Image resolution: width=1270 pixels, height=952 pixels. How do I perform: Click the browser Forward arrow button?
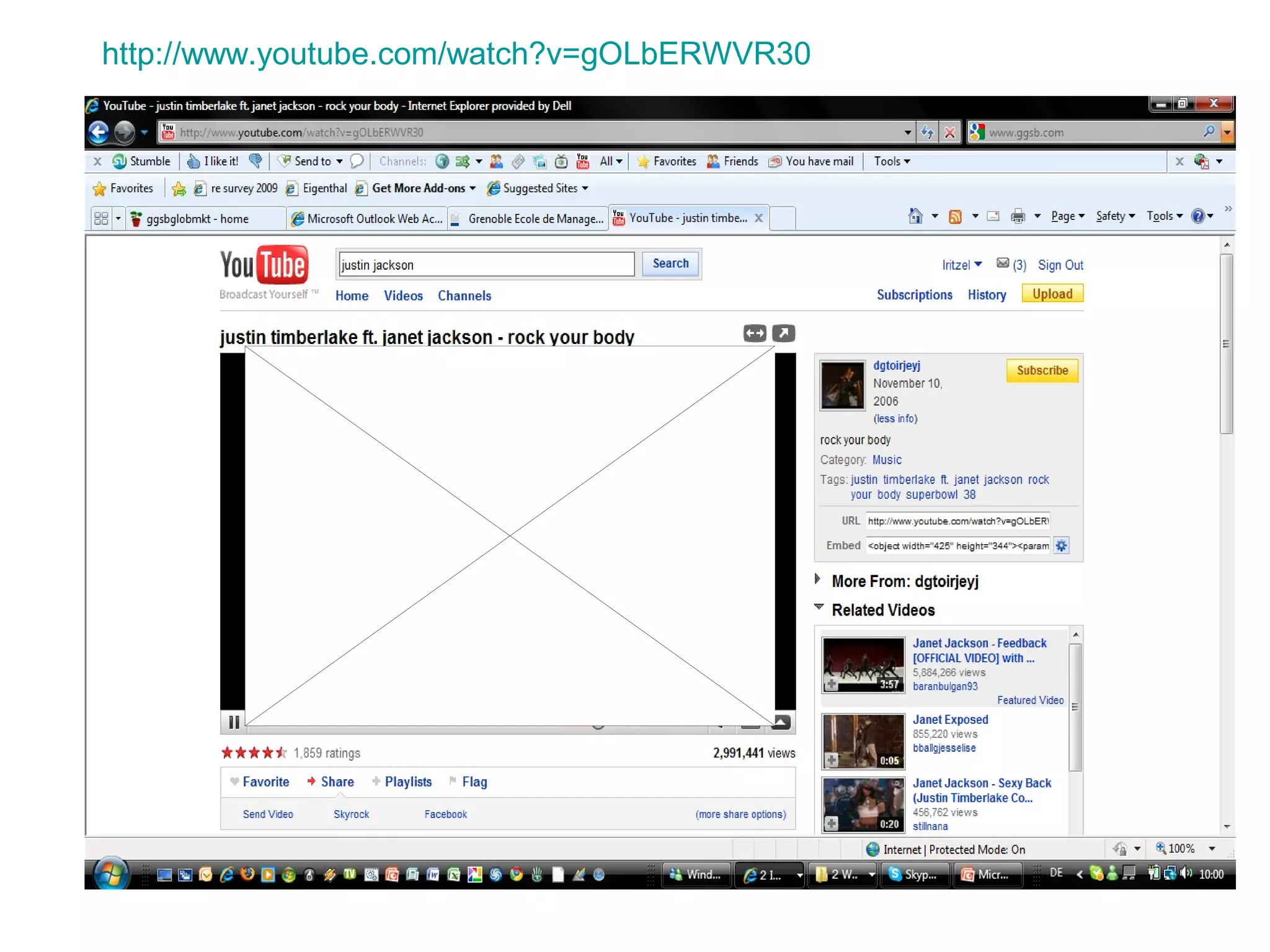pyautogui.click(x=125, y=132)
